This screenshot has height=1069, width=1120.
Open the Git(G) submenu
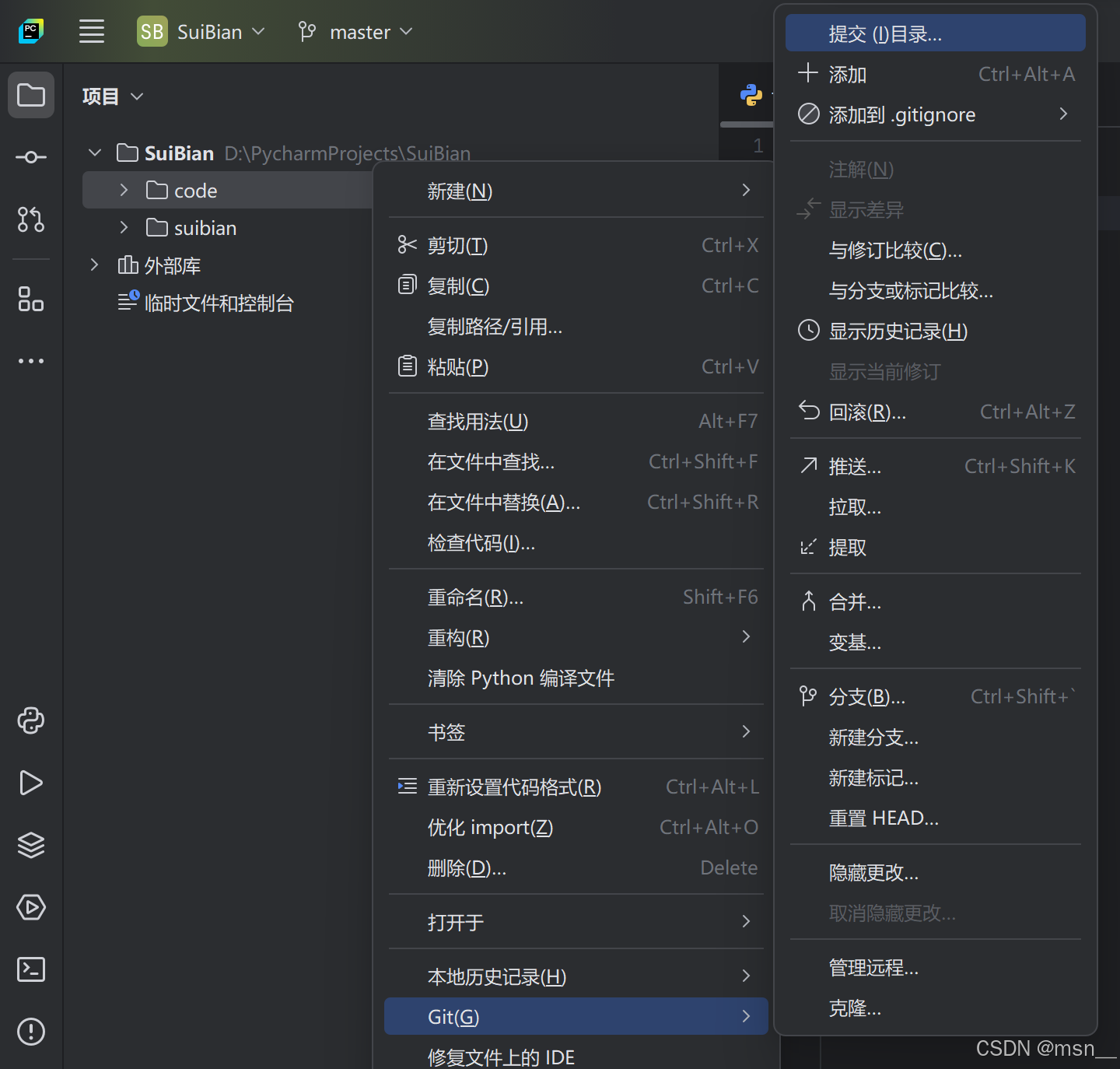tap(576, 1016)
